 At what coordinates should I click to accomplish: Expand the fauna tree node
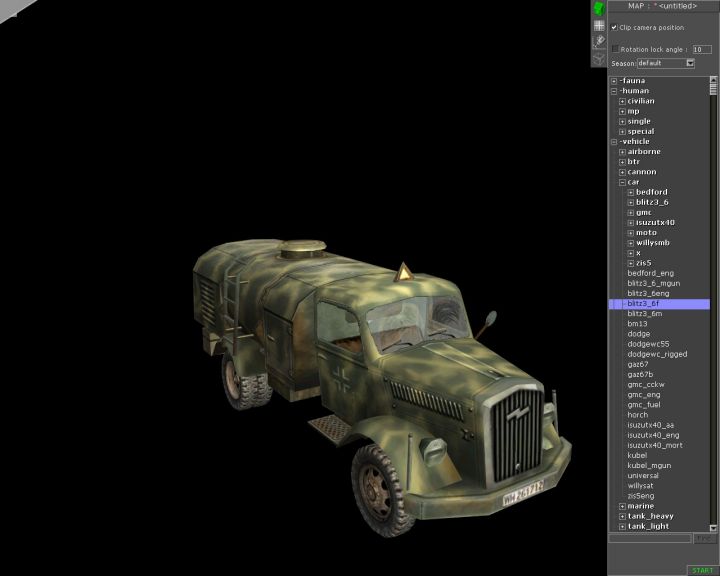(614, 81)
